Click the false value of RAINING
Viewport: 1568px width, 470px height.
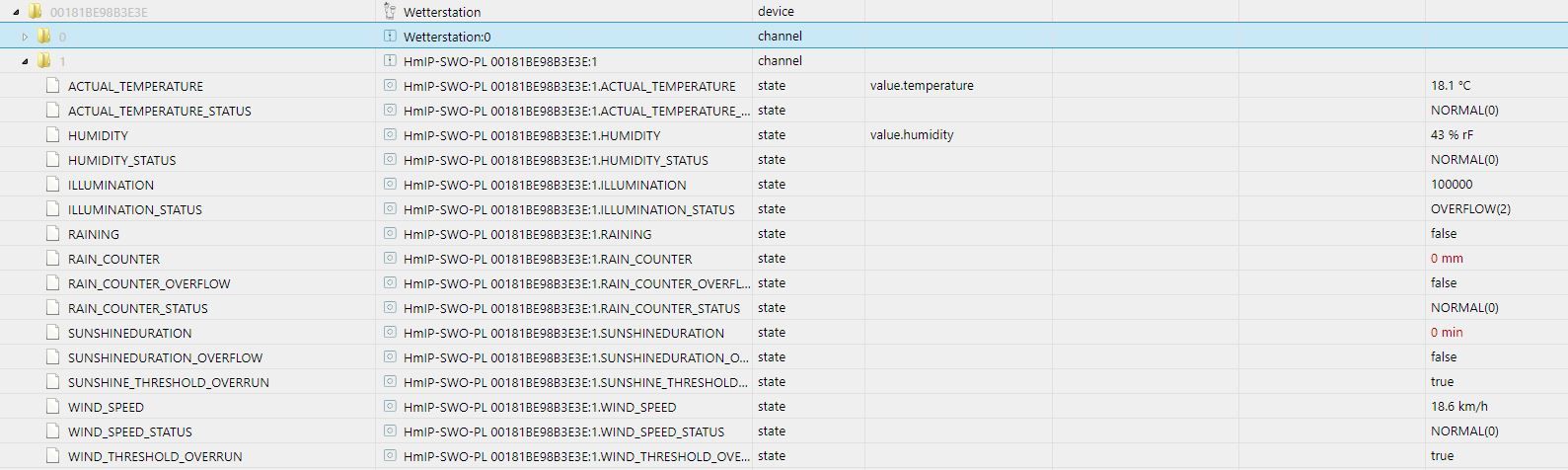click(1444, 234)
